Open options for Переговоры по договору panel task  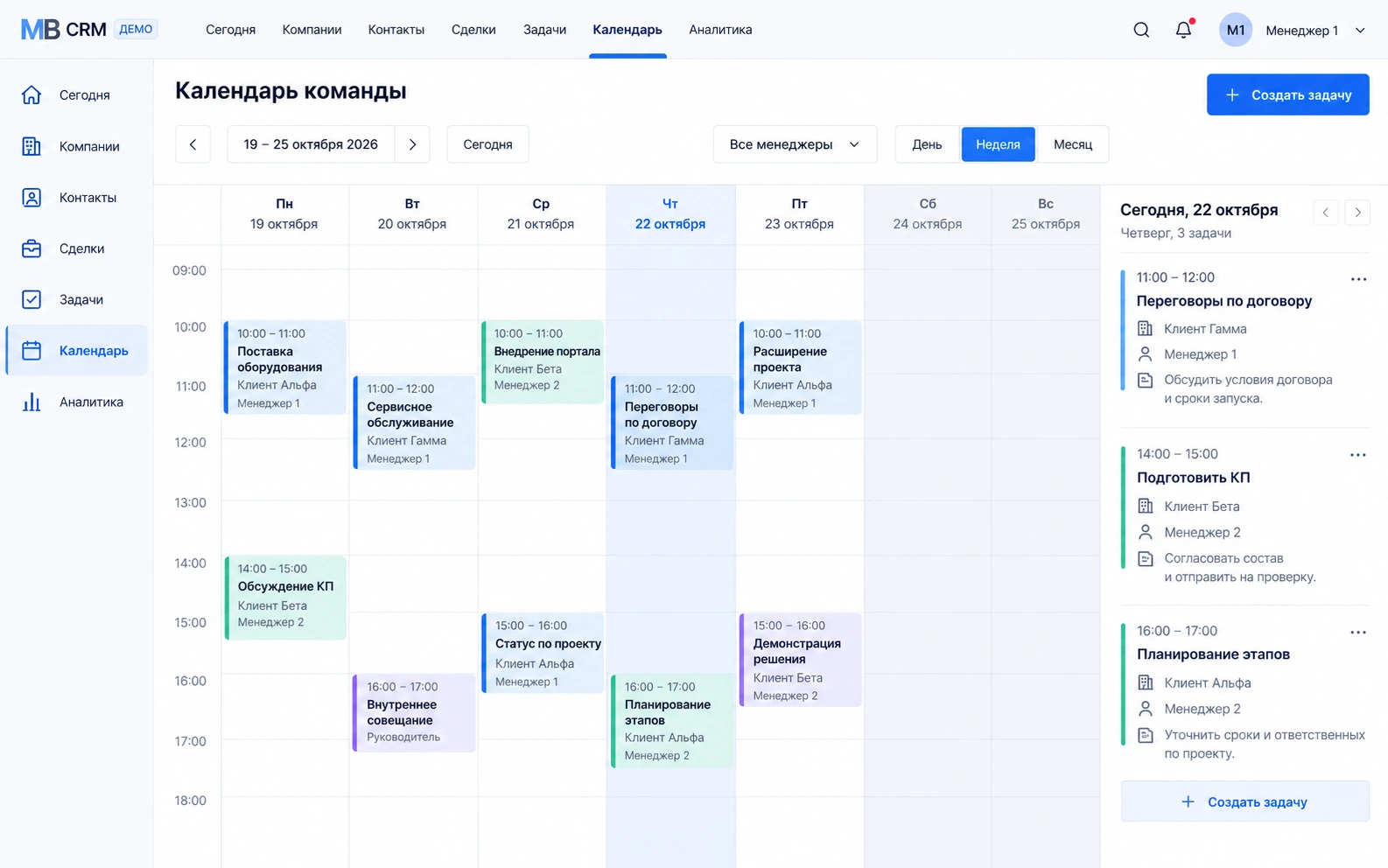click(1358, 279)
